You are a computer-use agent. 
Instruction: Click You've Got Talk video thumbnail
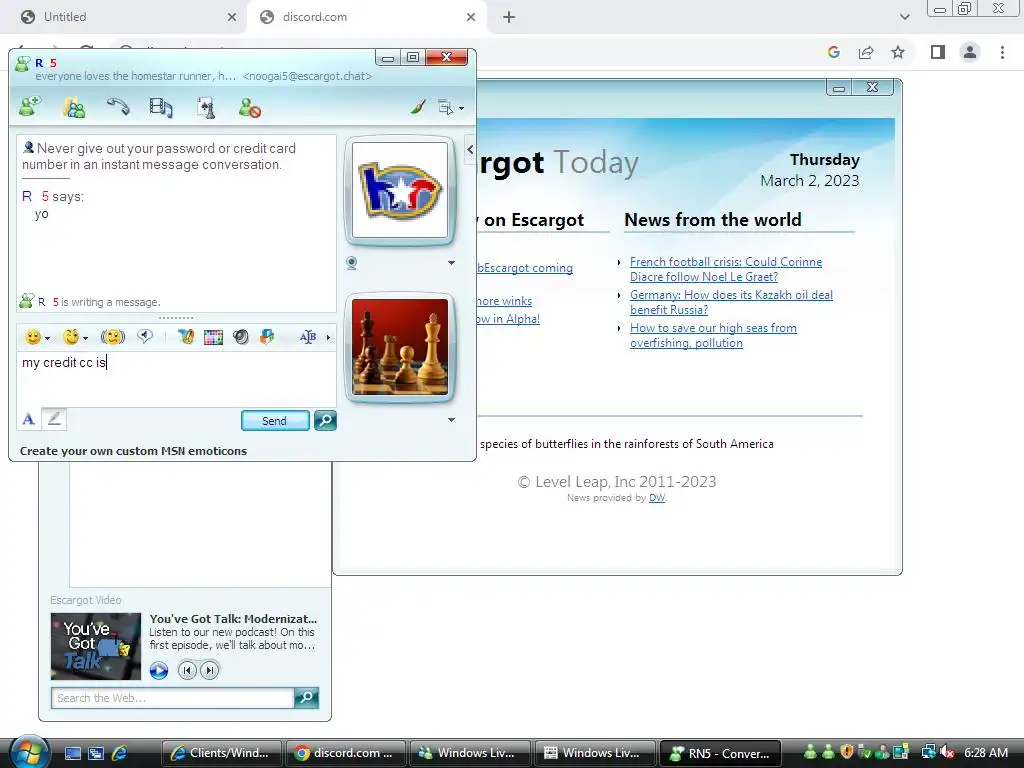[96, 646]
